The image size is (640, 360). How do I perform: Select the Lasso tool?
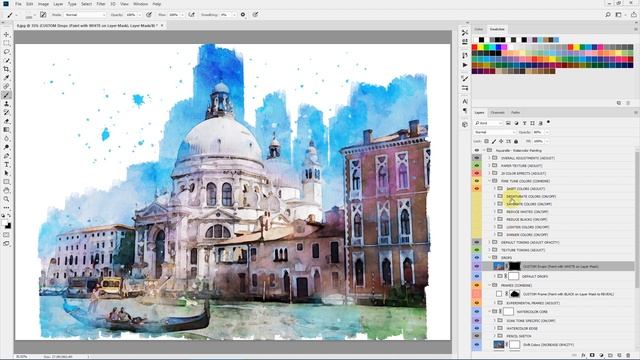click(7, 52)
